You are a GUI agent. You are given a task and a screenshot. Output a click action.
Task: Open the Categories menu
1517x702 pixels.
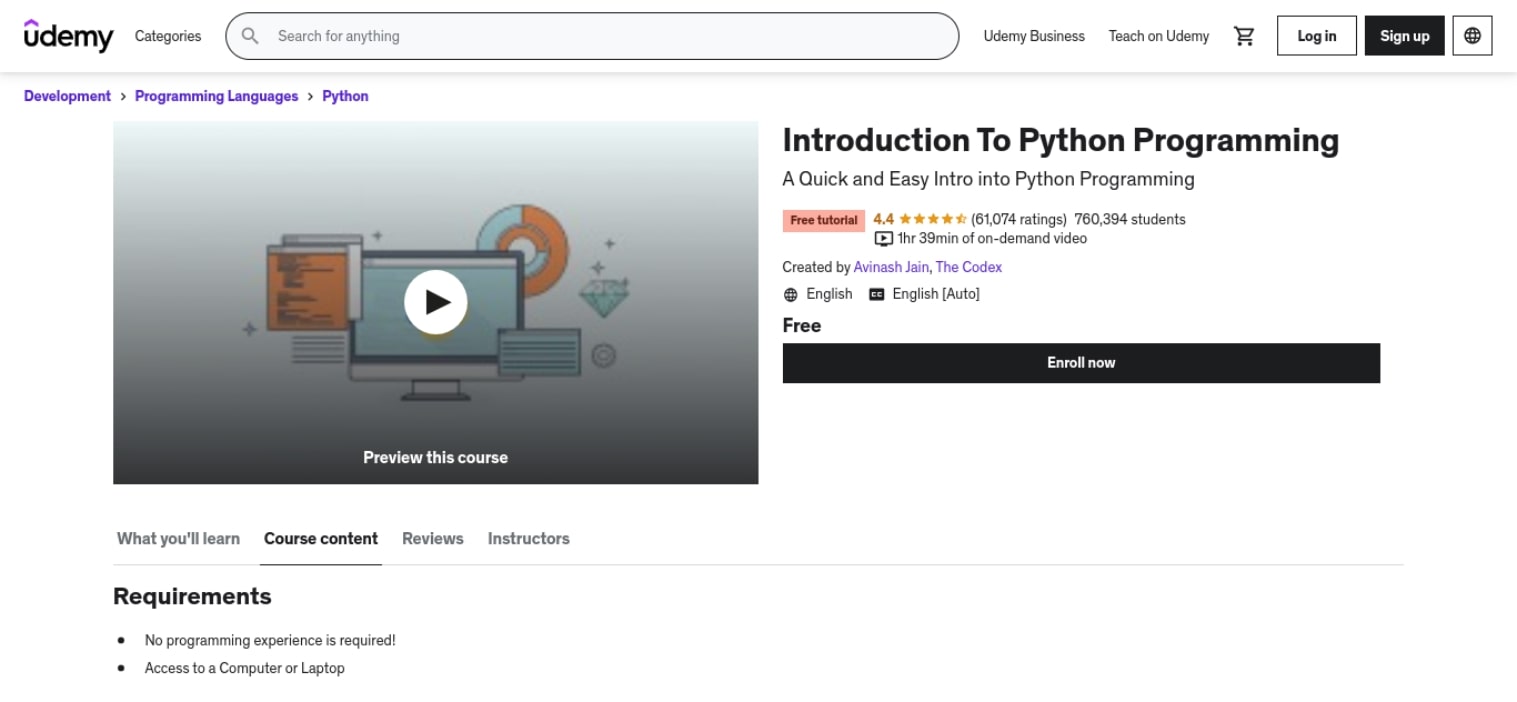[167, 35]
